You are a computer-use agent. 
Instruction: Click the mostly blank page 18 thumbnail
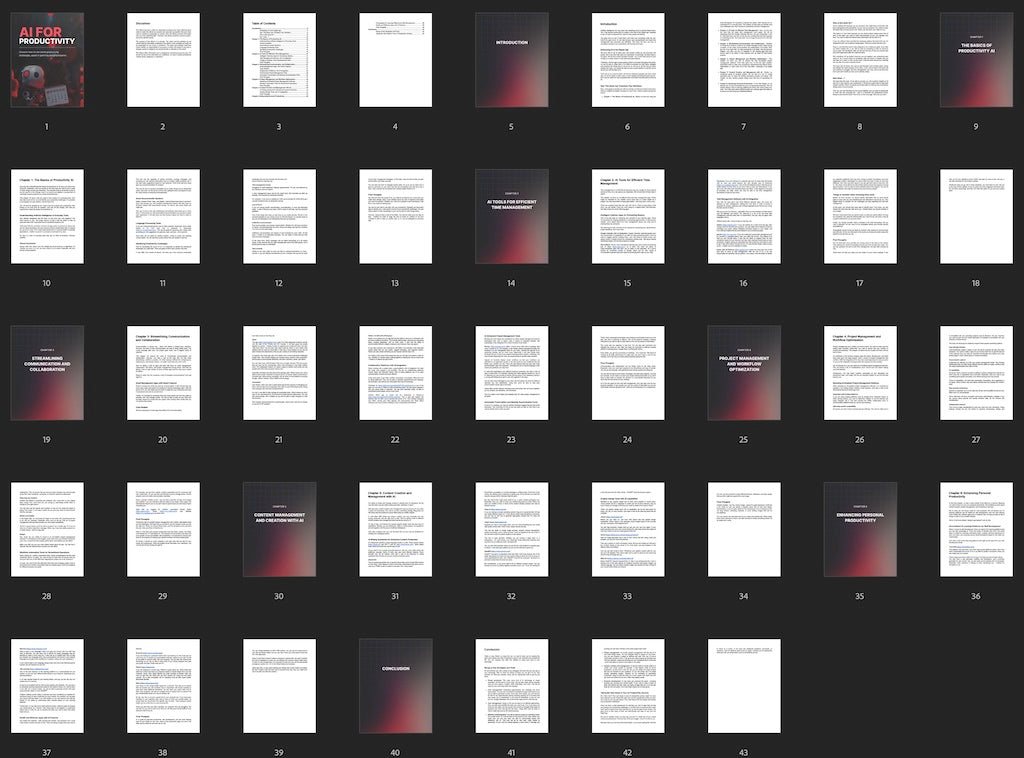click(975, 216)
